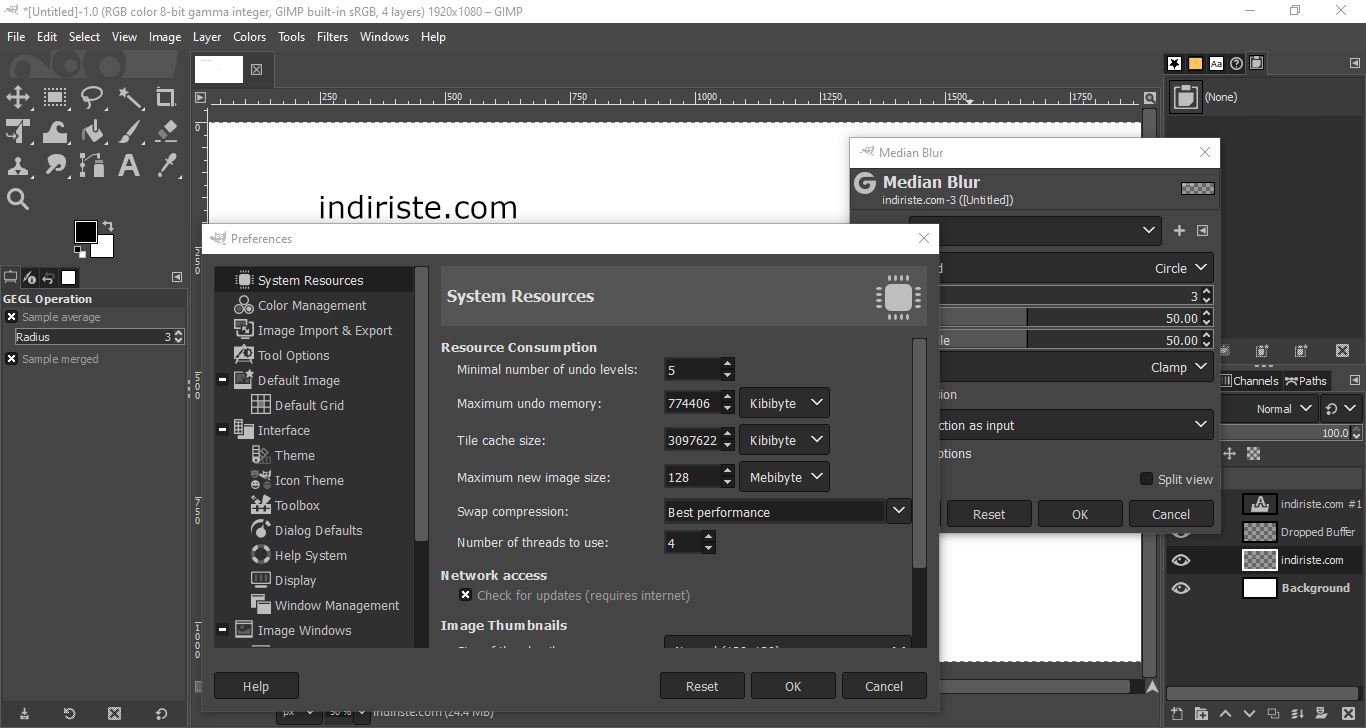Click OK in Preferences dialog
This screenshot has height=728, width=1366.
tap(793, 686)
